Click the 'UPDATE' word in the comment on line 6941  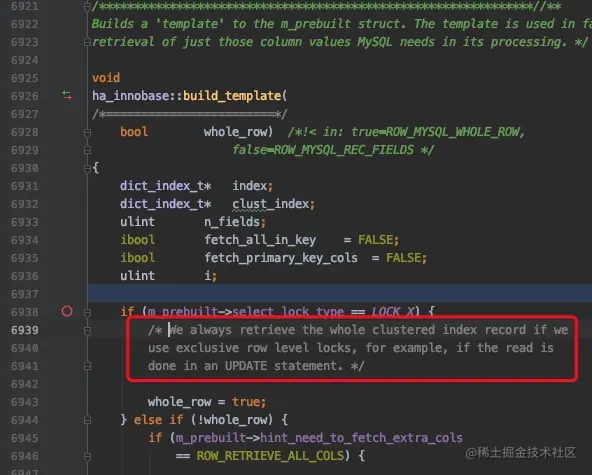pyautogui.click(x=246, y=366)
